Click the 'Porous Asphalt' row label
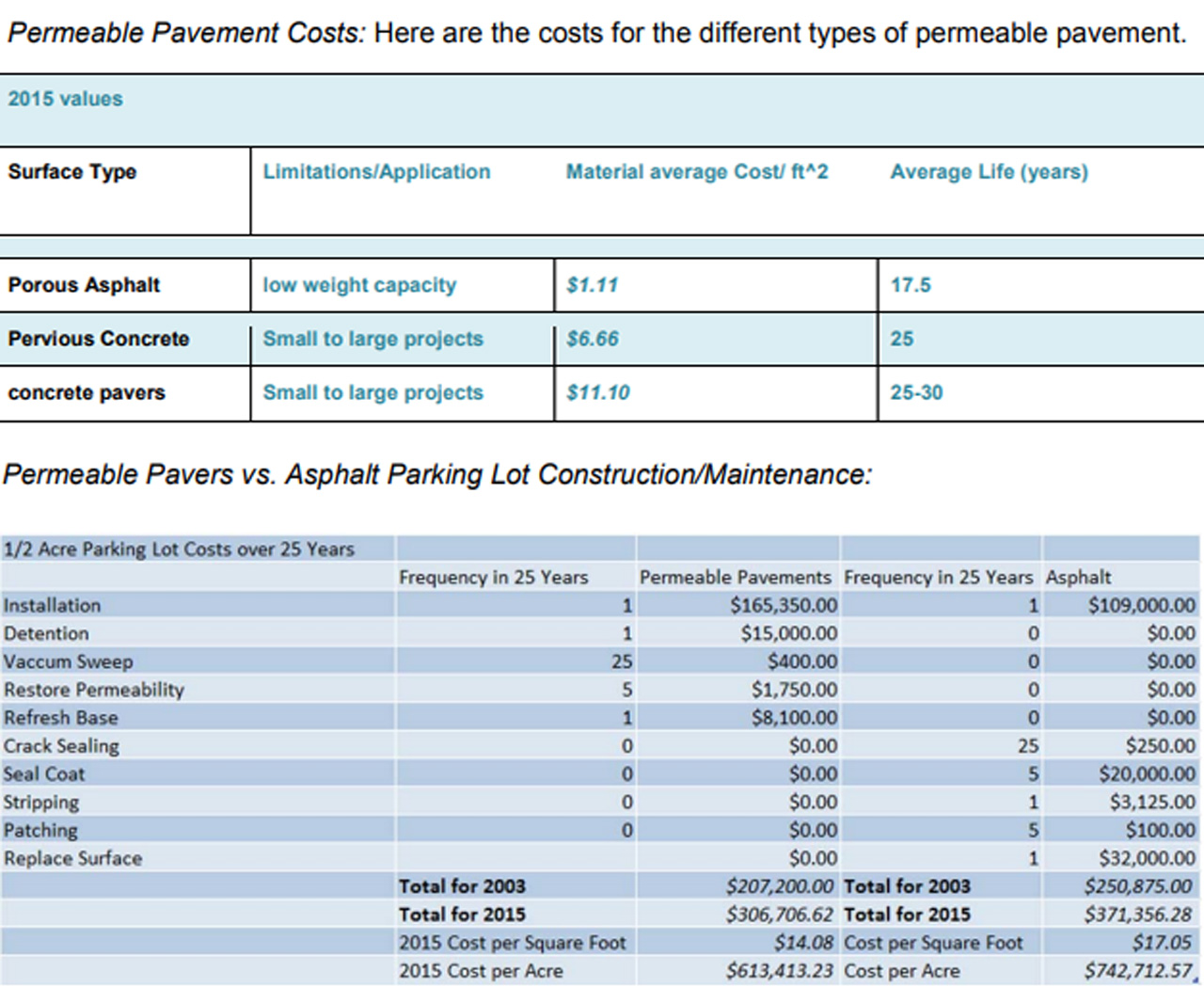The width and height of the screenshot is (1204, 987). pyautogui.click(x=84, y=285)
